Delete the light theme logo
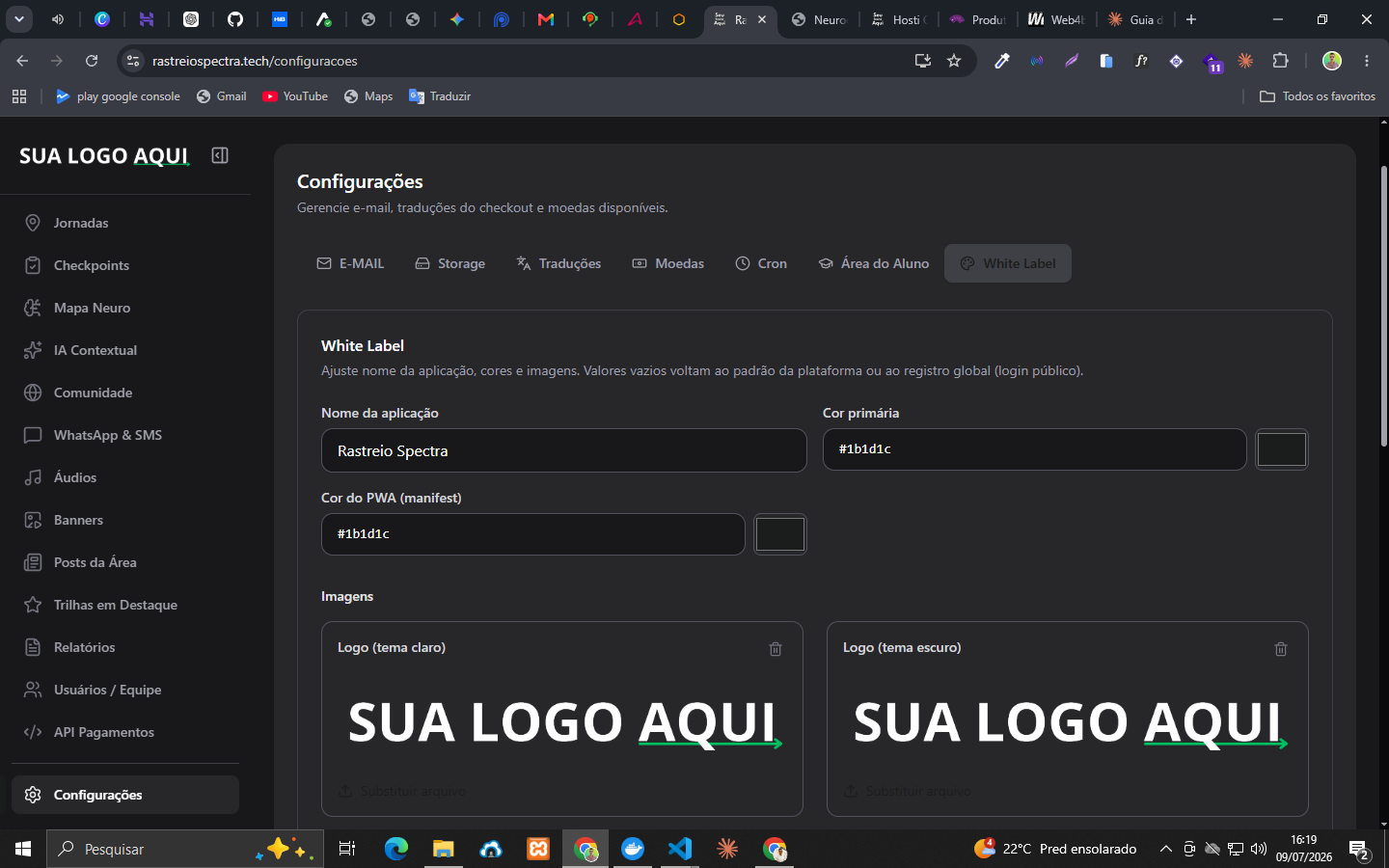Image resolution: width=1389 pixels, height=868 pixels. (x=776, y=649)
